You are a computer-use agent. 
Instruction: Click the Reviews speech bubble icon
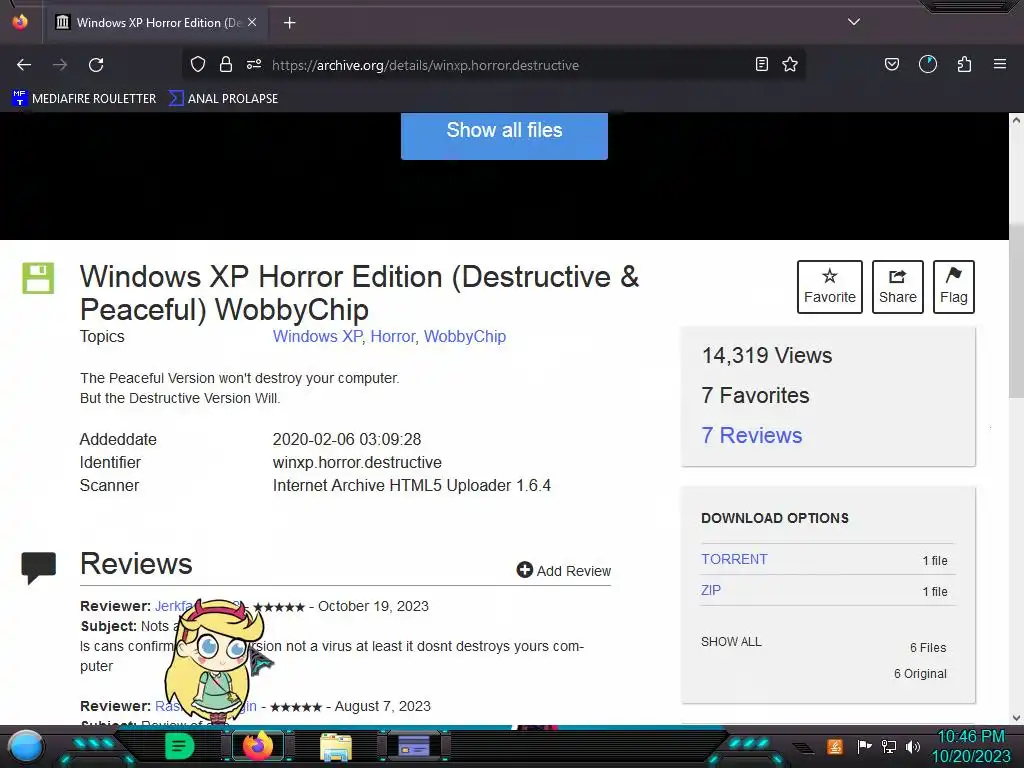[39, 568]
